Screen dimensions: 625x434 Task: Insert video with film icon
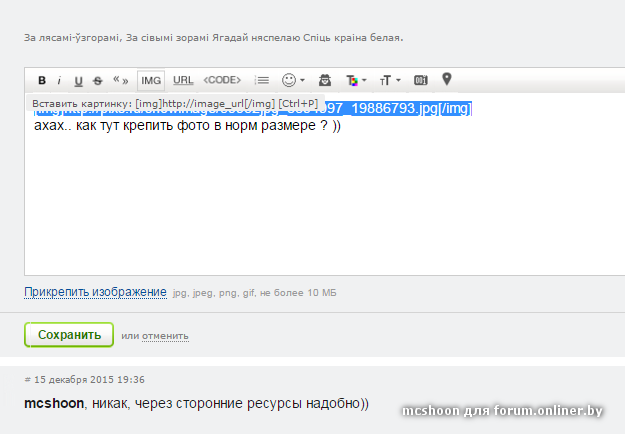[x=421, y=80]
